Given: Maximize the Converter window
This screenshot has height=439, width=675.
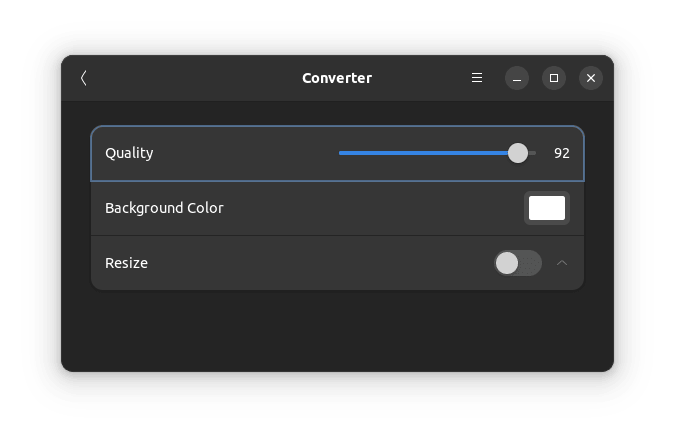Looking at the screenshot, I should click(x=553, y=78).
